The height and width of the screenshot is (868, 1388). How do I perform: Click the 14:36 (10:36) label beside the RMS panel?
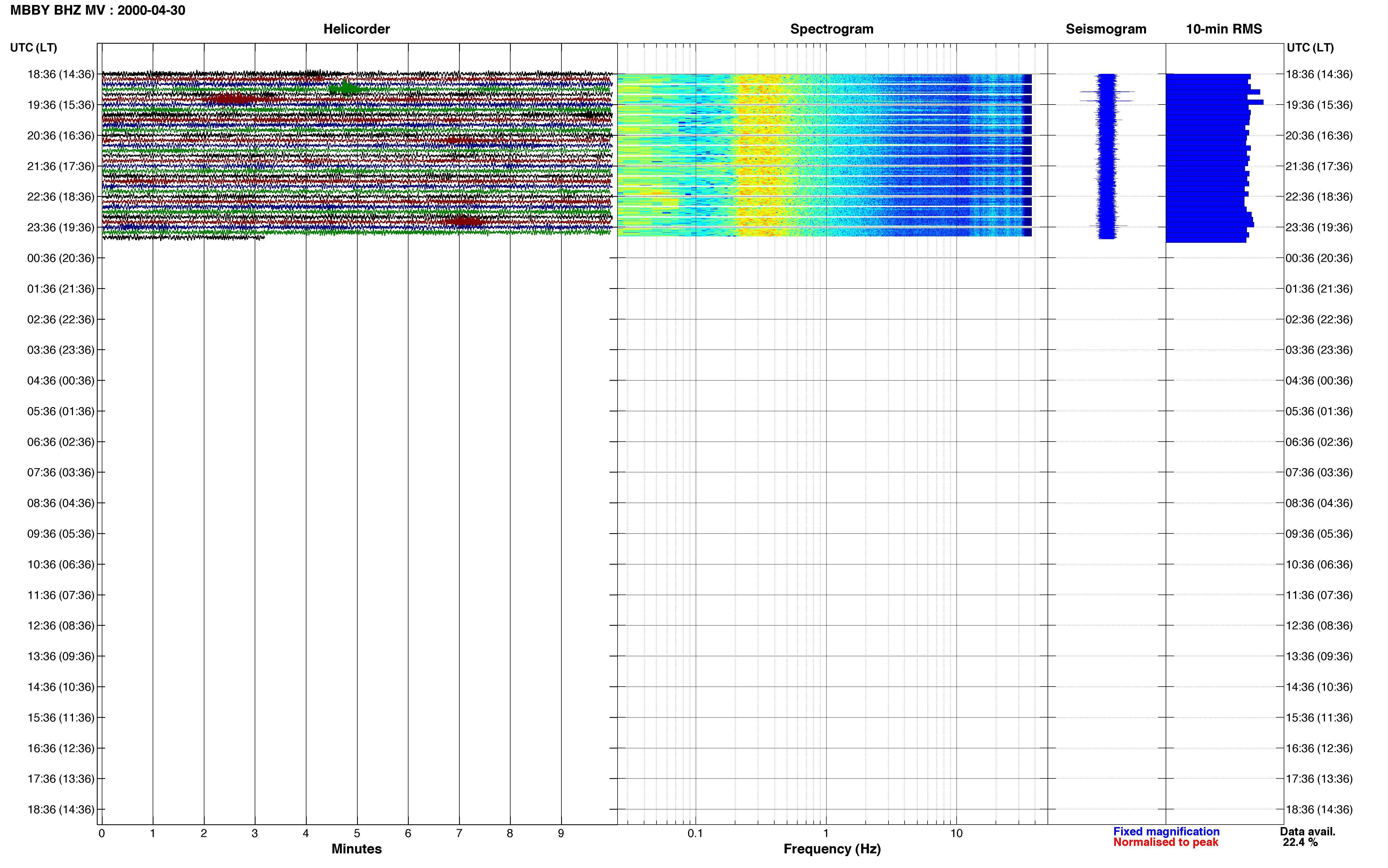[1319, 687]
